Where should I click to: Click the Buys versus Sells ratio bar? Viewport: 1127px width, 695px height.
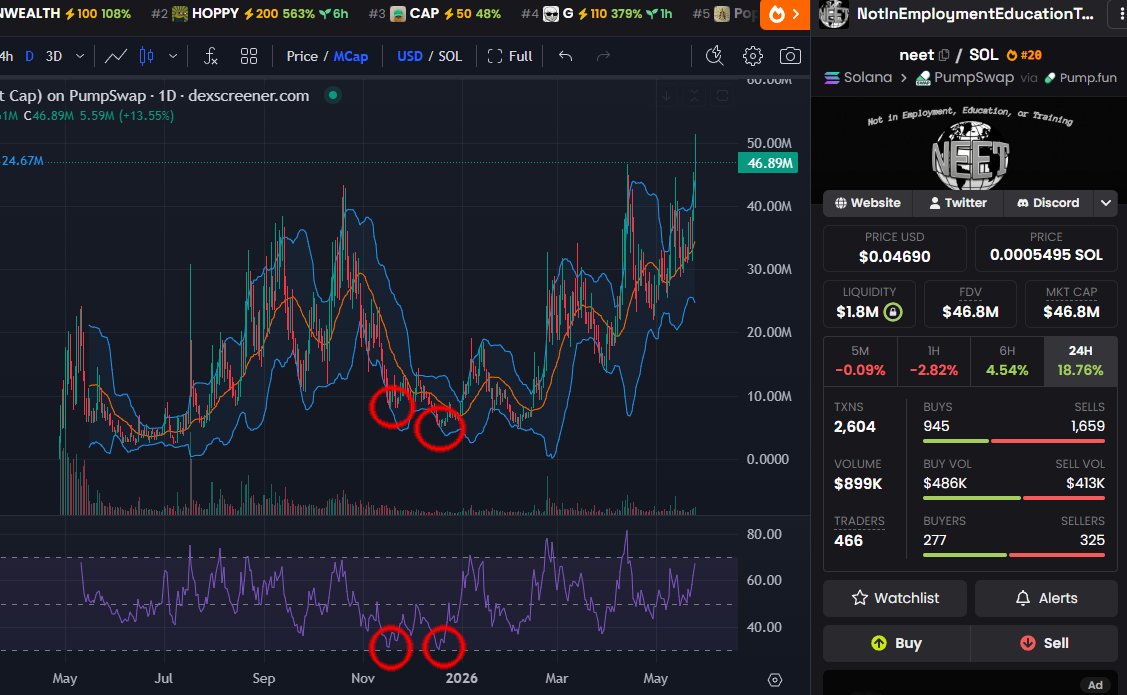[1013, 441]
